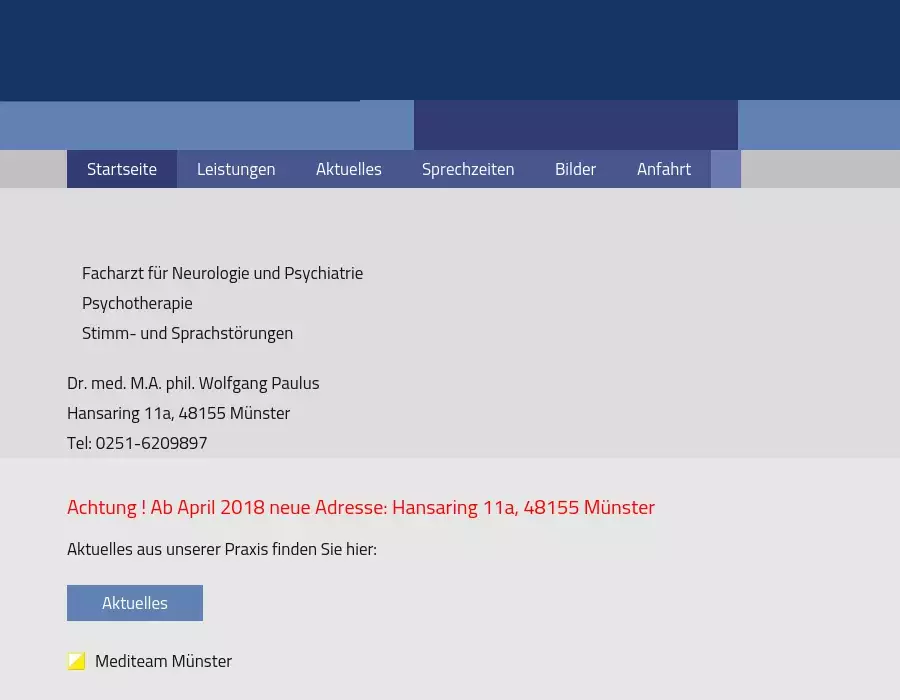Screen dimensions: 900x700
Task: Click the Facharzt für Neurologie und Psychiatrie line
Action: point(222,273)
